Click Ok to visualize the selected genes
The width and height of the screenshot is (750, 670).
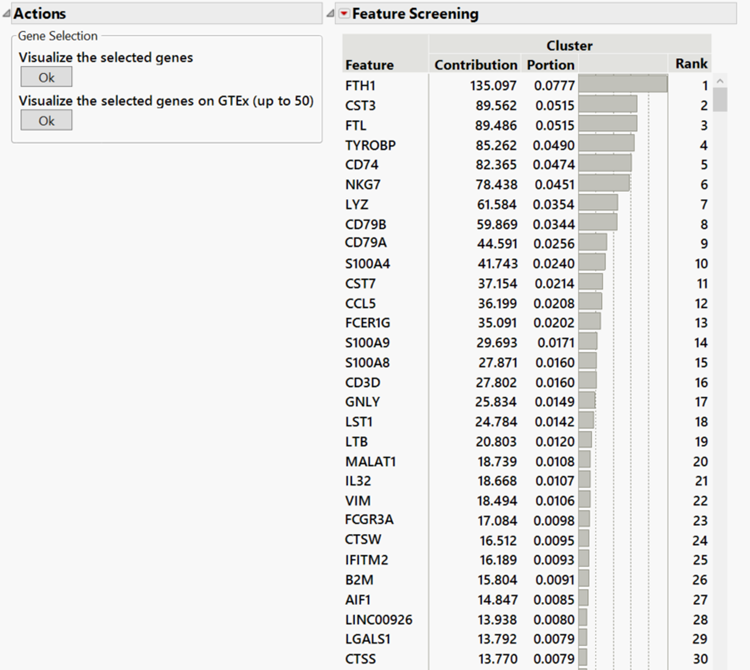click(46, 78)
